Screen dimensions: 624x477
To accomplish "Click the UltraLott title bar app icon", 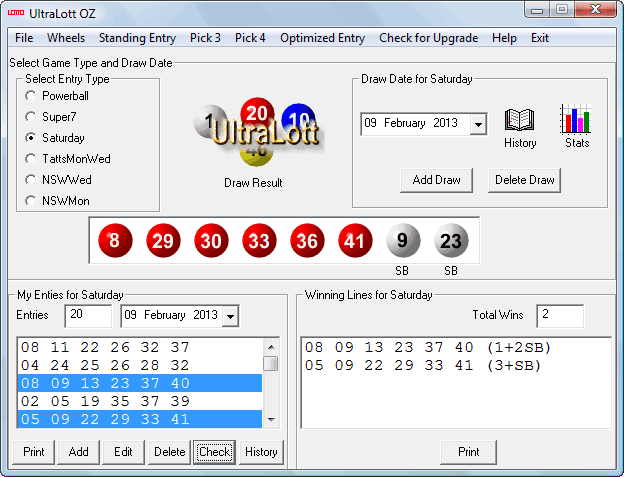I will point(16,13).
